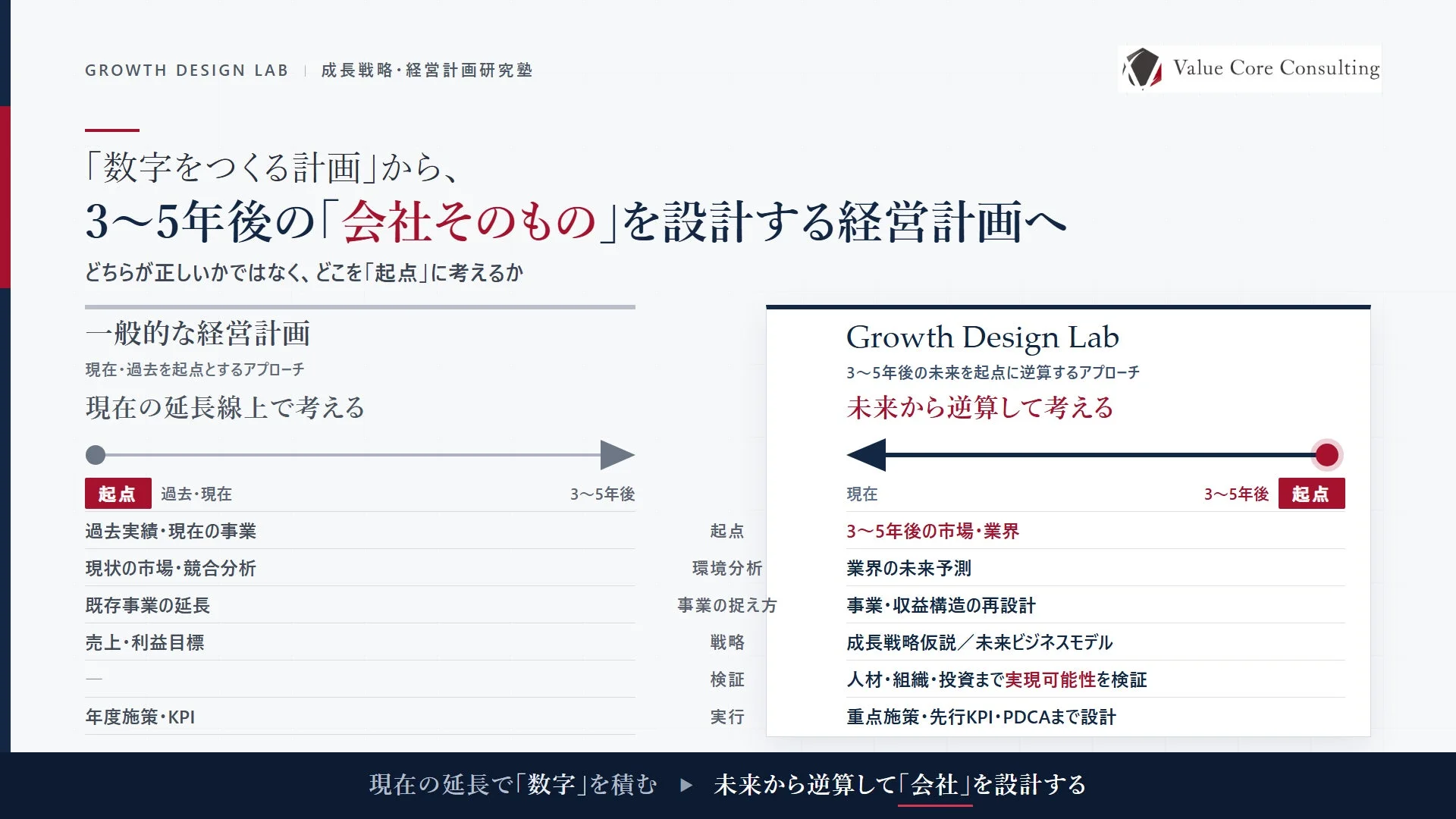This screenshot has width=1456, height=819.
Task: Click the center 事業の捉え方 label
Action: point(727,605)
